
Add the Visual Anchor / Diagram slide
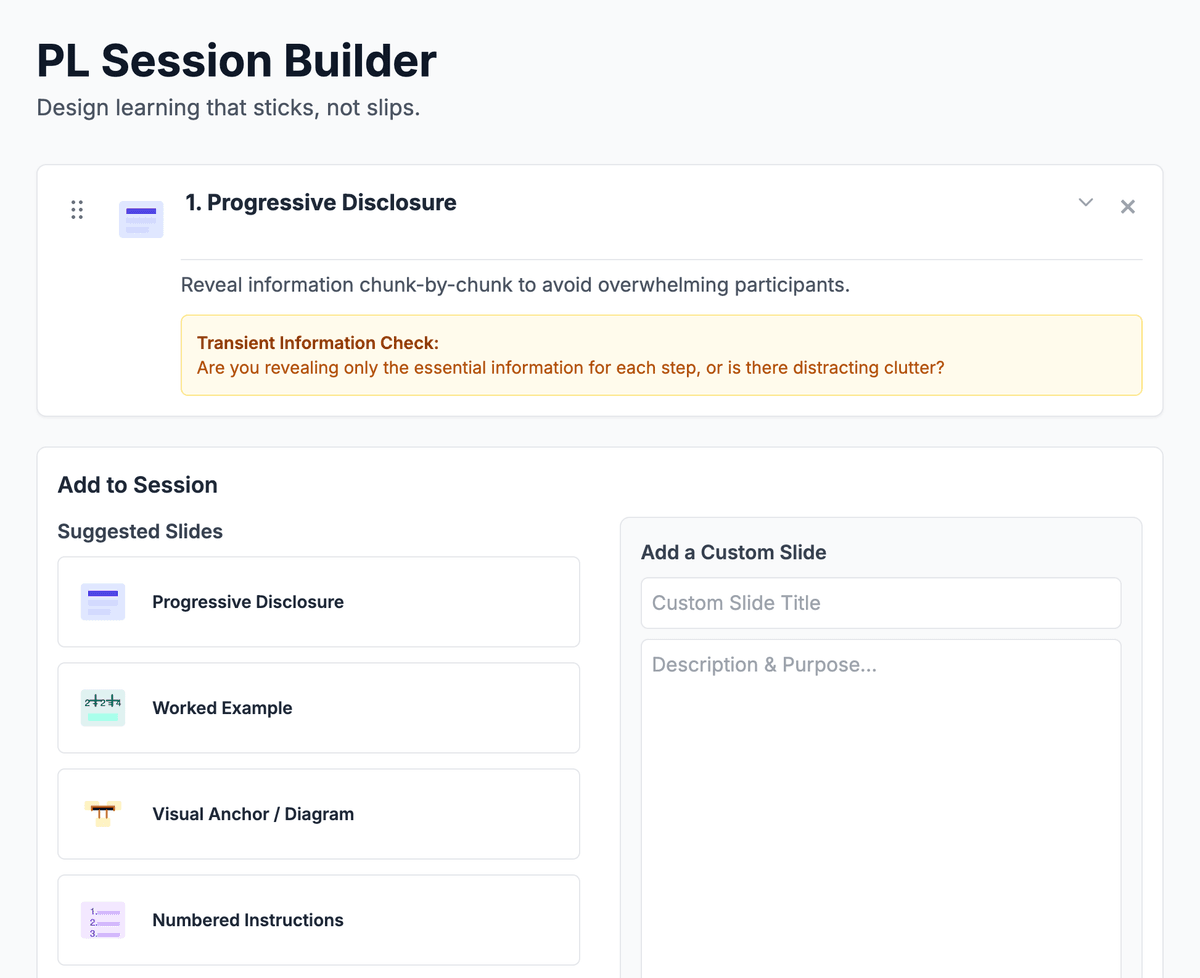coord(318,814)
